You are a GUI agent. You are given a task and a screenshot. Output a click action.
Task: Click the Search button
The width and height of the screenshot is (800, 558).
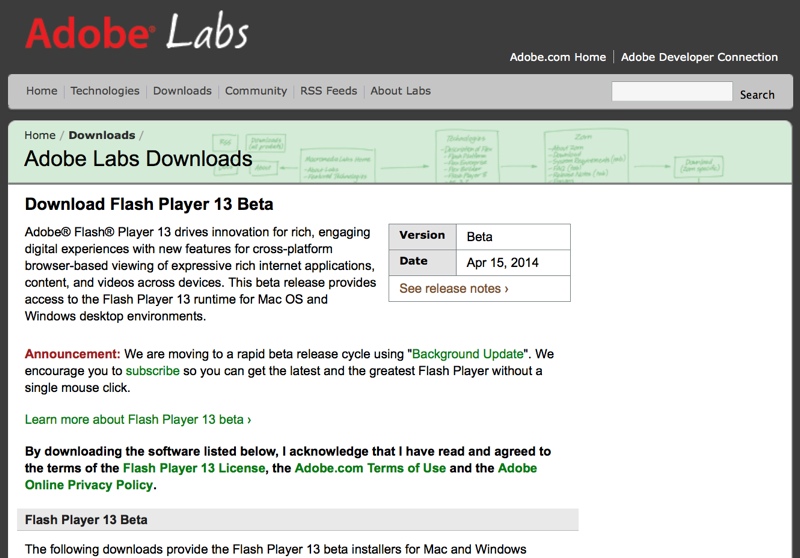tap(757, 94)
